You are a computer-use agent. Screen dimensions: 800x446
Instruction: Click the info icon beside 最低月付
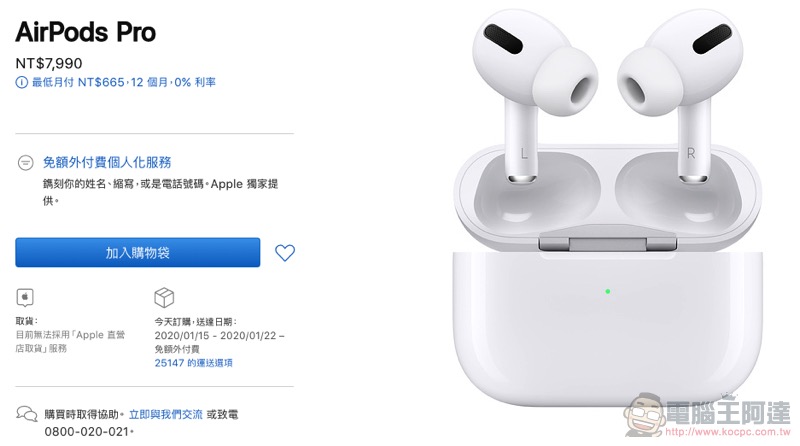(21, 82)
